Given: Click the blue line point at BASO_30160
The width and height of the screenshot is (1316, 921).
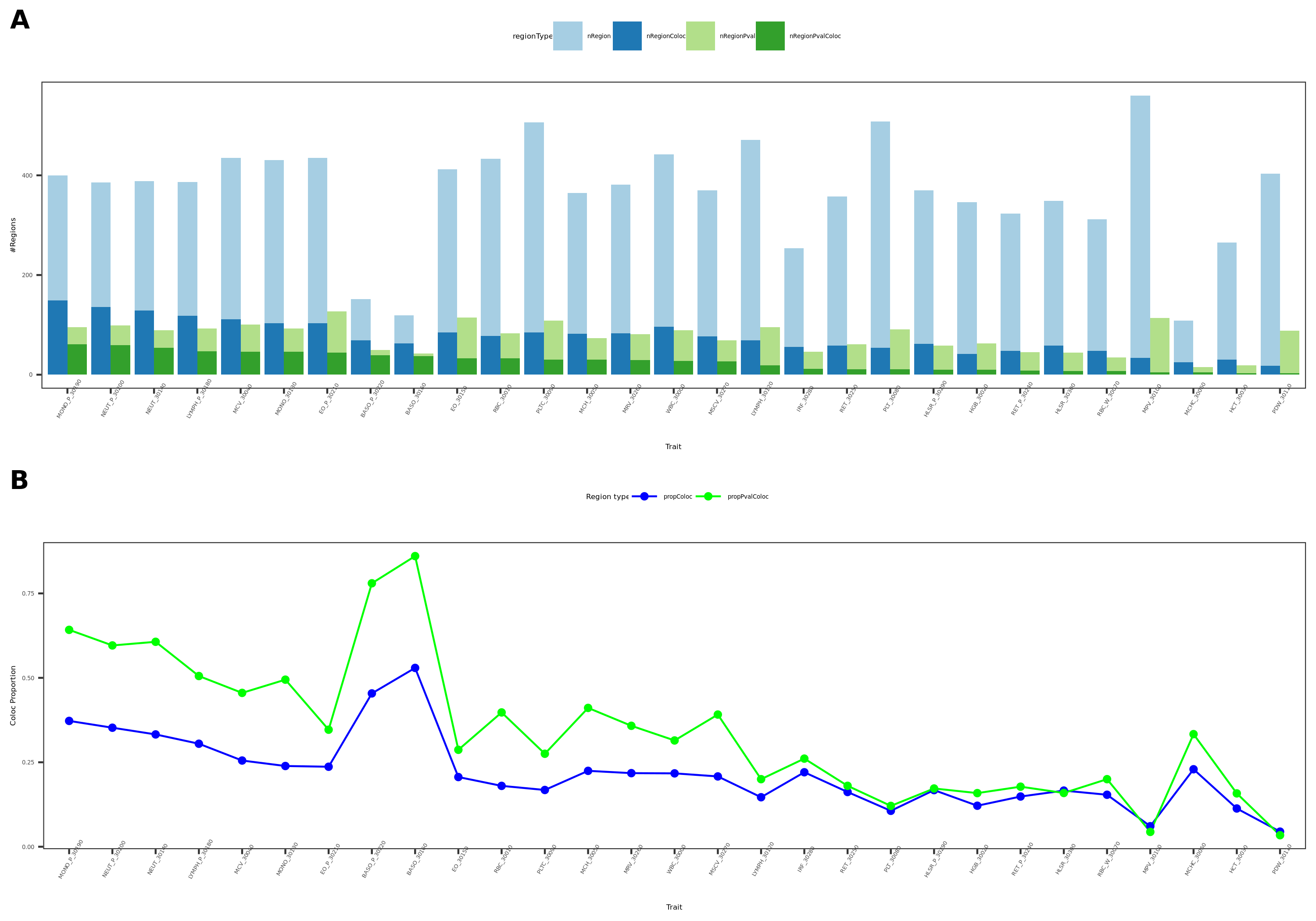Looking at the screenshot, I should point(415,668).
